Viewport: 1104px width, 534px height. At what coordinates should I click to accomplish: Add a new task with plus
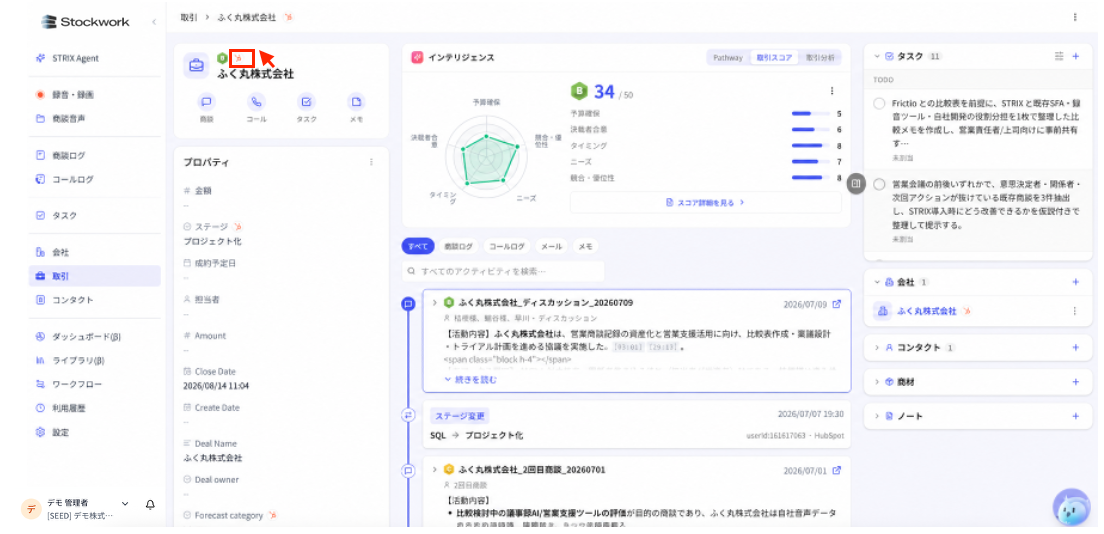(1076, 56)
